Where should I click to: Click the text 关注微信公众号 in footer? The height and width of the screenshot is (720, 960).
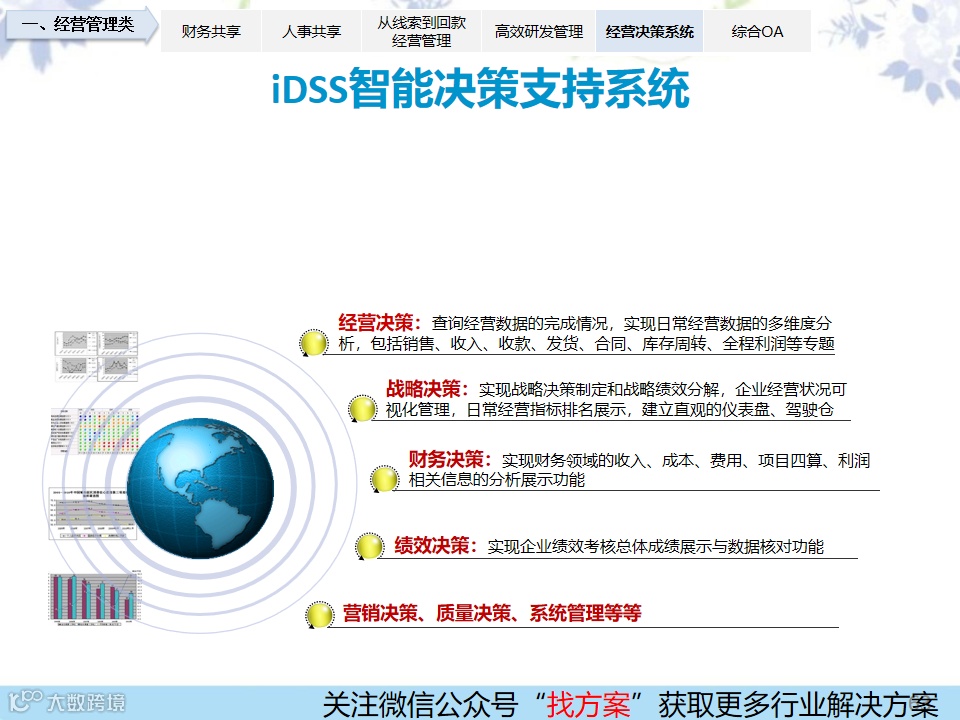420,704
